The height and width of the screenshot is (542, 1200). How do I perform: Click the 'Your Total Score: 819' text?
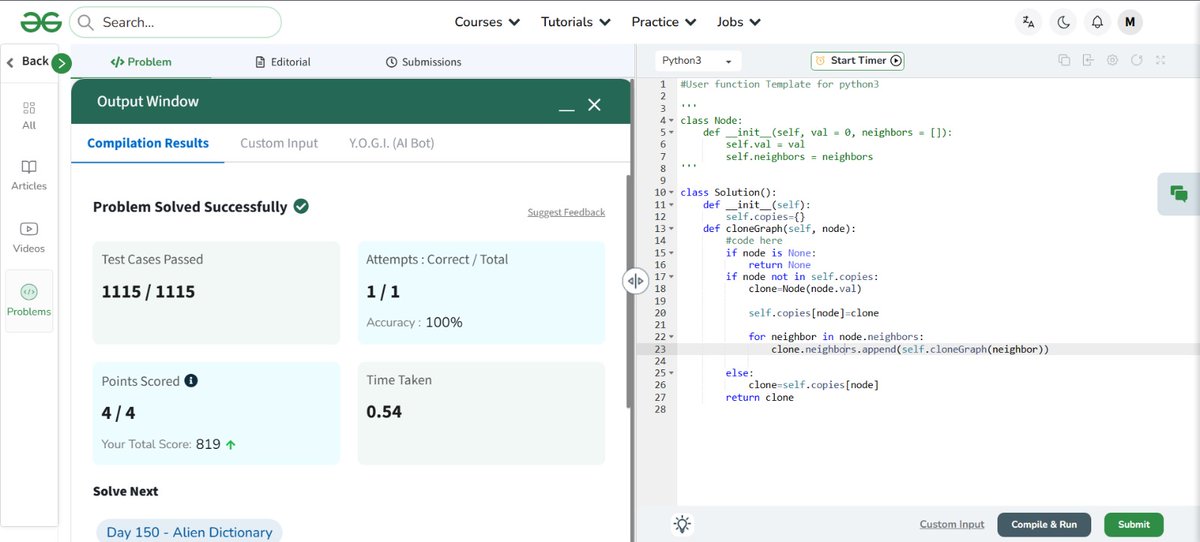[161, 444]
